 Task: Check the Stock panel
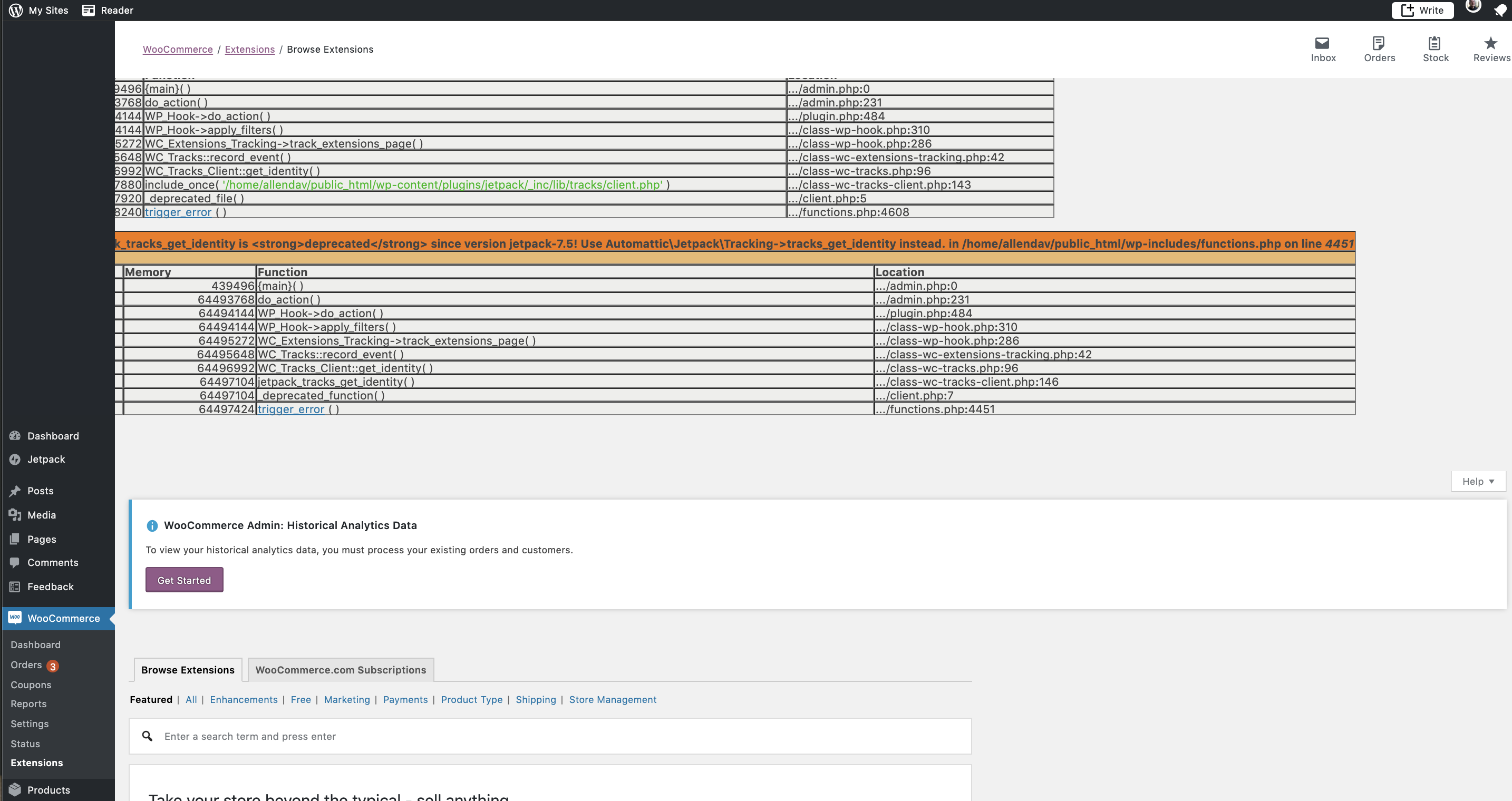point(1435,50)
